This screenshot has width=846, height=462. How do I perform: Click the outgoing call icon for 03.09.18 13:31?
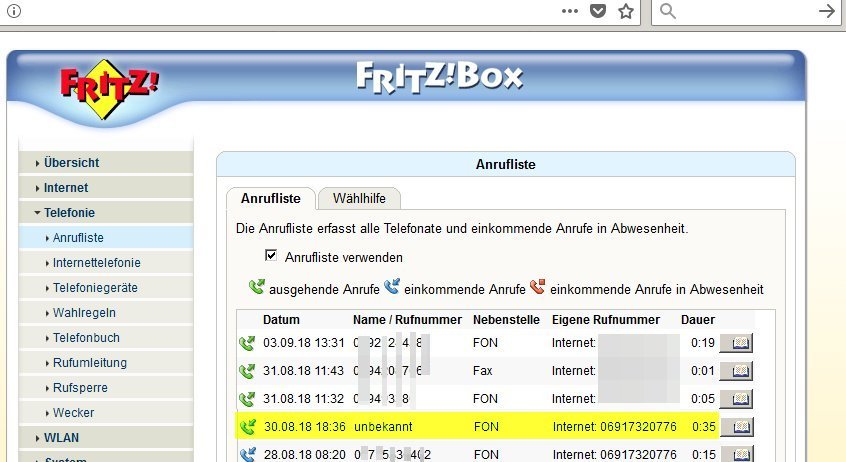pyautogui.click(x=247, y=343)
